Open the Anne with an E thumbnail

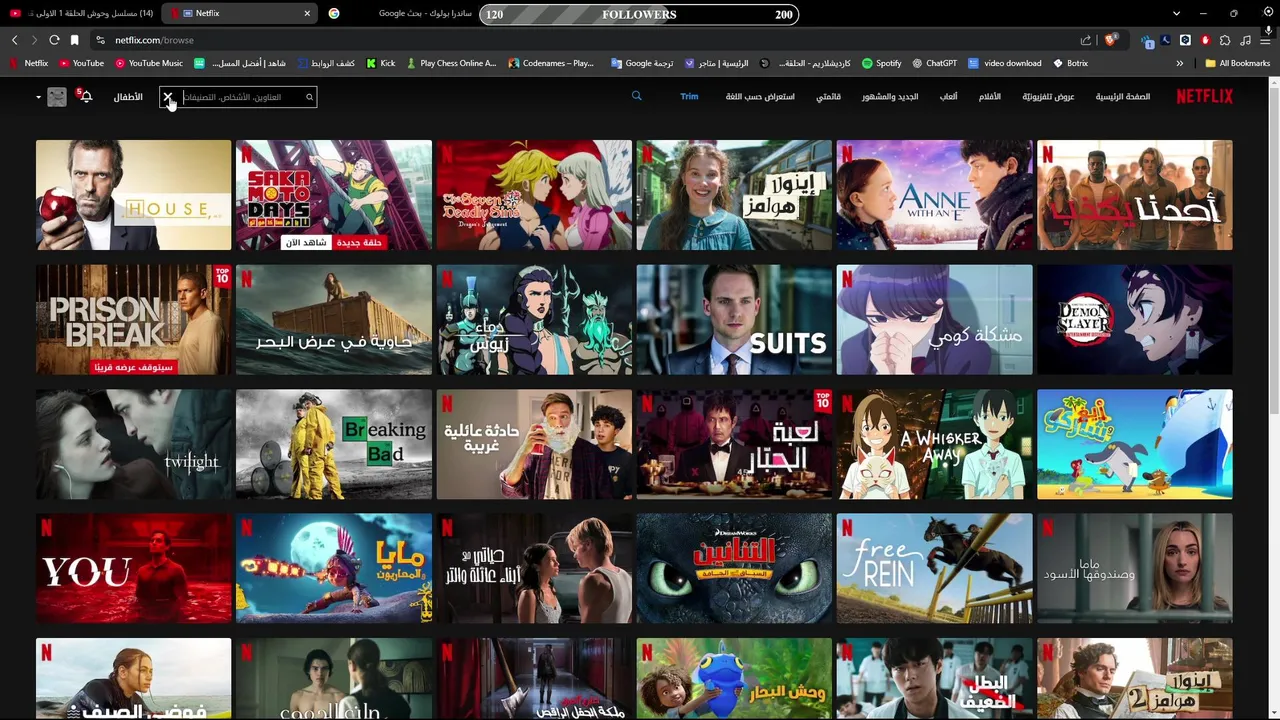(x=934, y=195)
